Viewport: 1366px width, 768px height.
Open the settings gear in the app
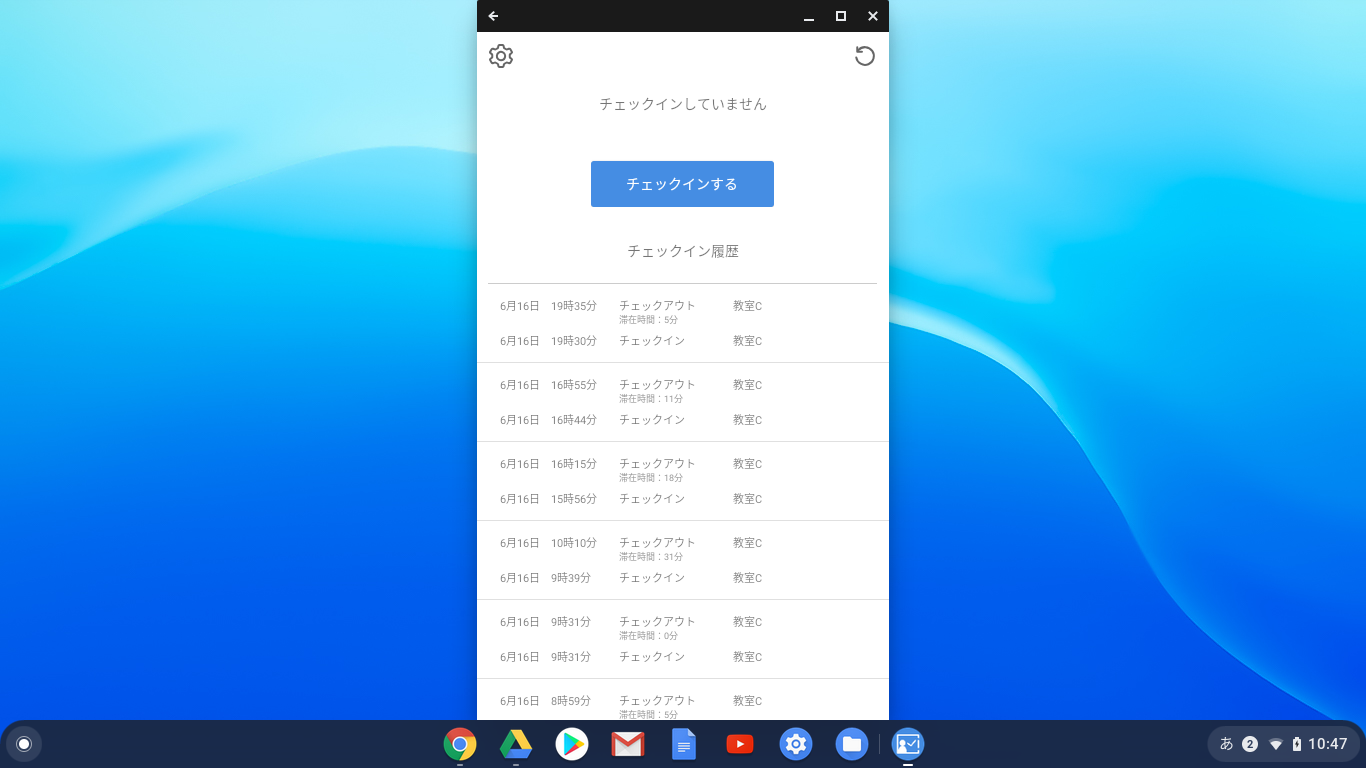click(501, 56)
